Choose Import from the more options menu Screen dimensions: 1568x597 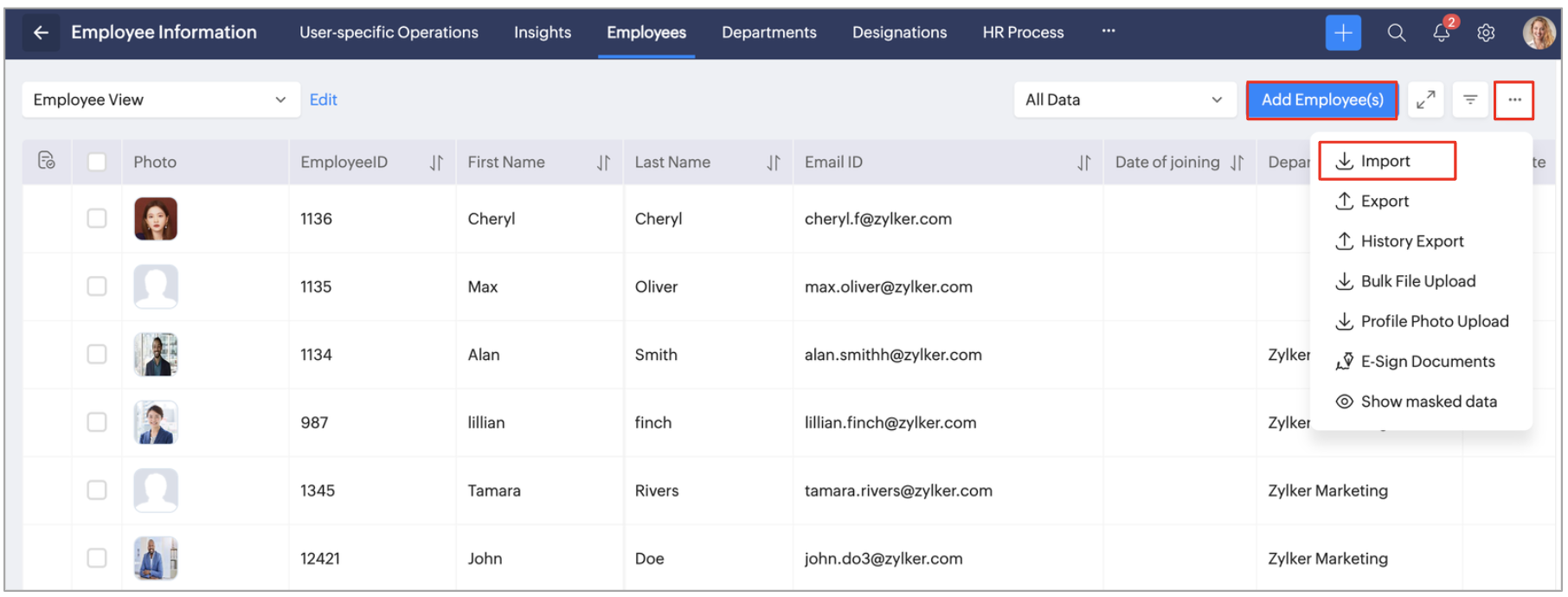pyautogui.click(x=1385, y=162)
